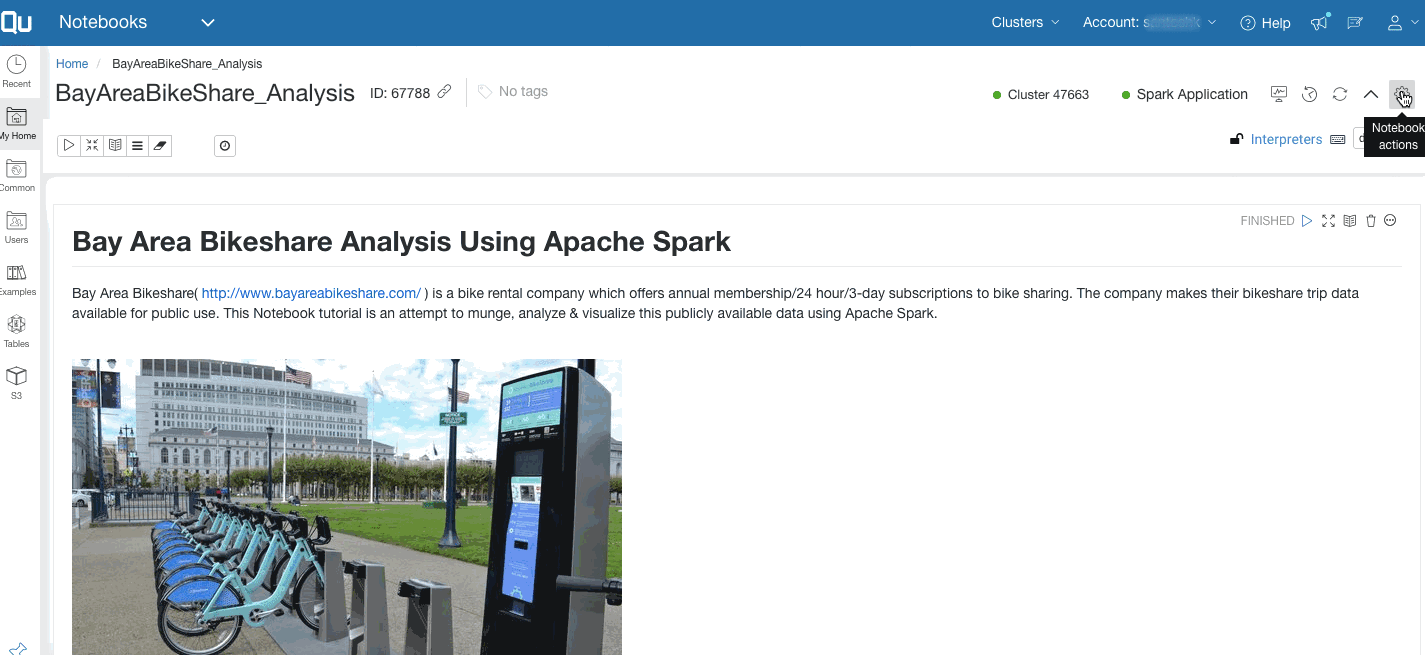1425x655 pixels.
Task: Open the Account dropdown
Action: 1149,22
